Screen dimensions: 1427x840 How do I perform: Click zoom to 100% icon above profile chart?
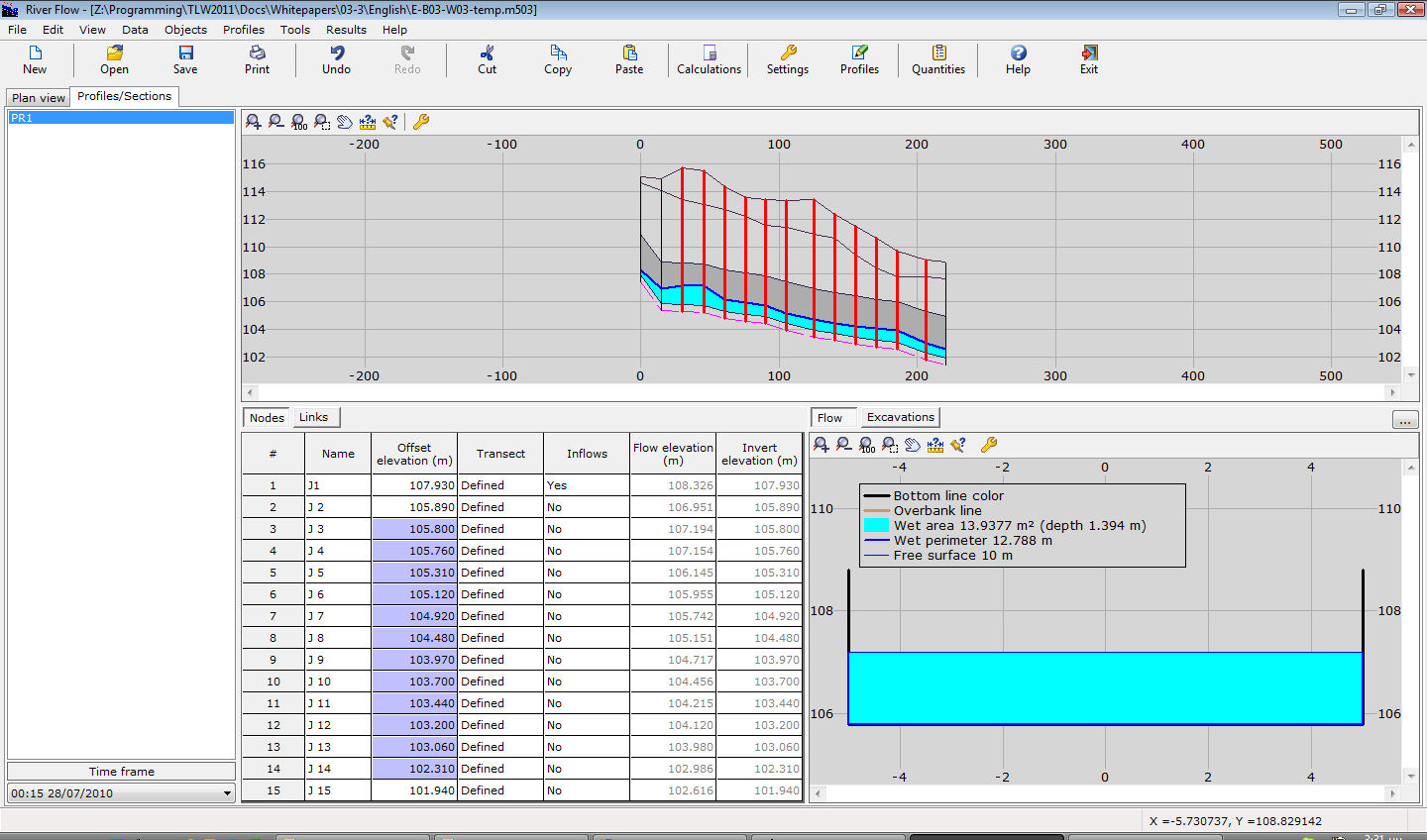(x=299, y=122)
